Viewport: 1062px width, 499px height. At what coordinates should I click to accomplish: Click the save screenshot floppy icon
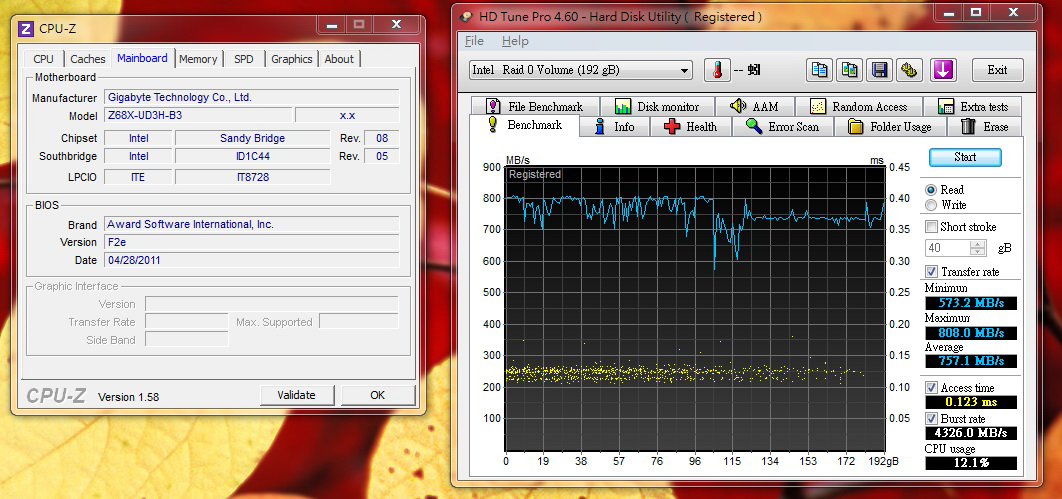[x=880, y=70]
